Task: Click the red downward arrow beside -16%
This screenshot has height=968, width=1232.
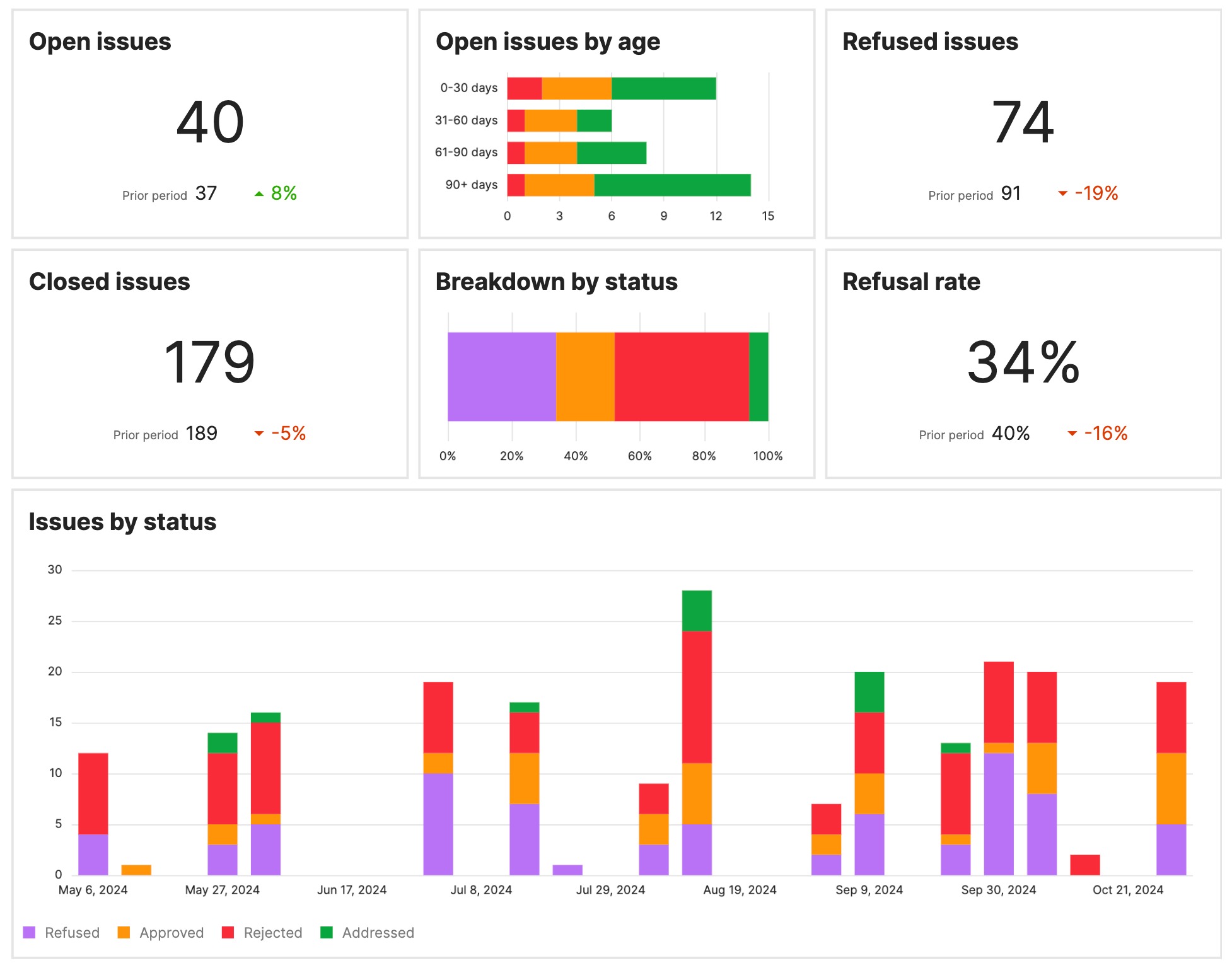Action: pos(1072,433)
